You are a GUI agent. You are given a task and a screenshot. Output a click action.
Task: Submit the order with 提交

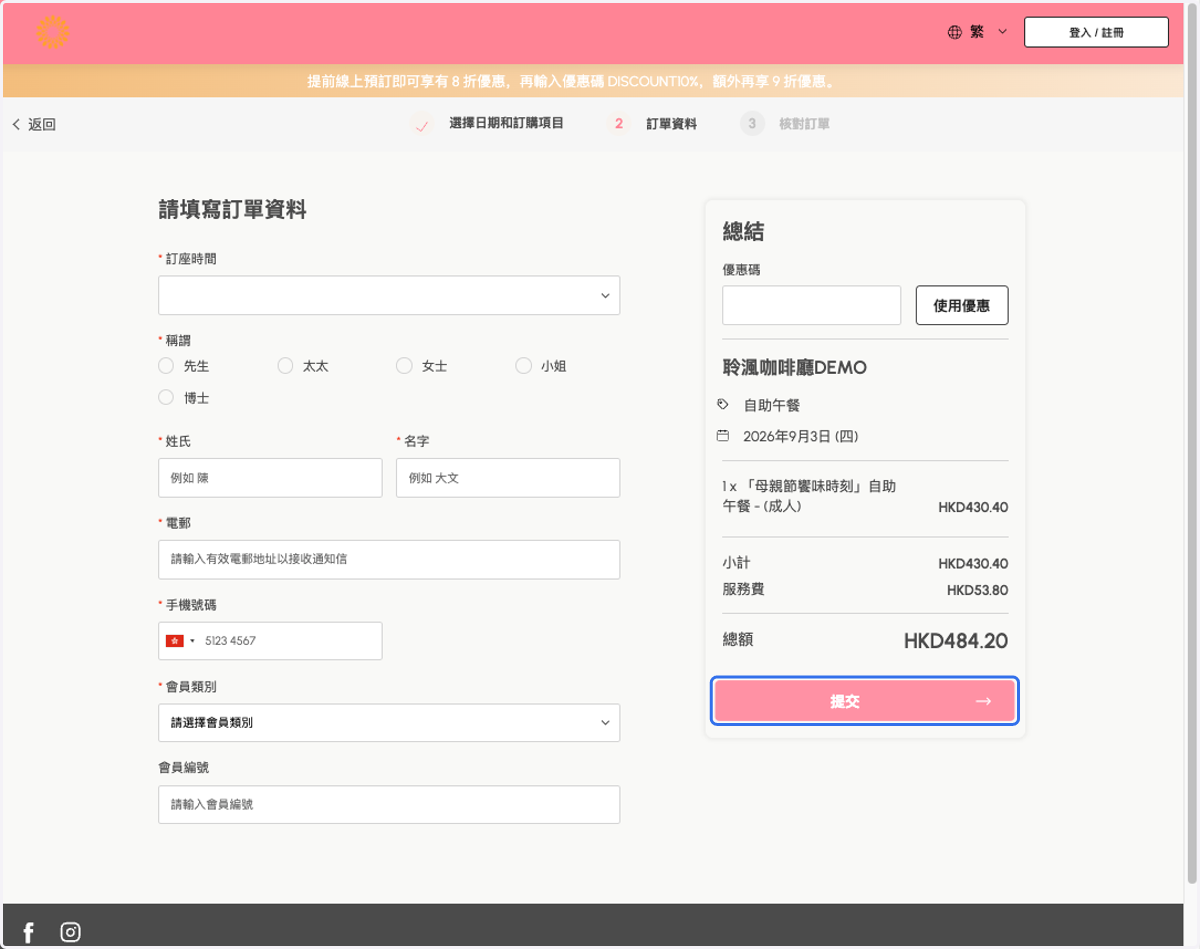tap(865, 701)
